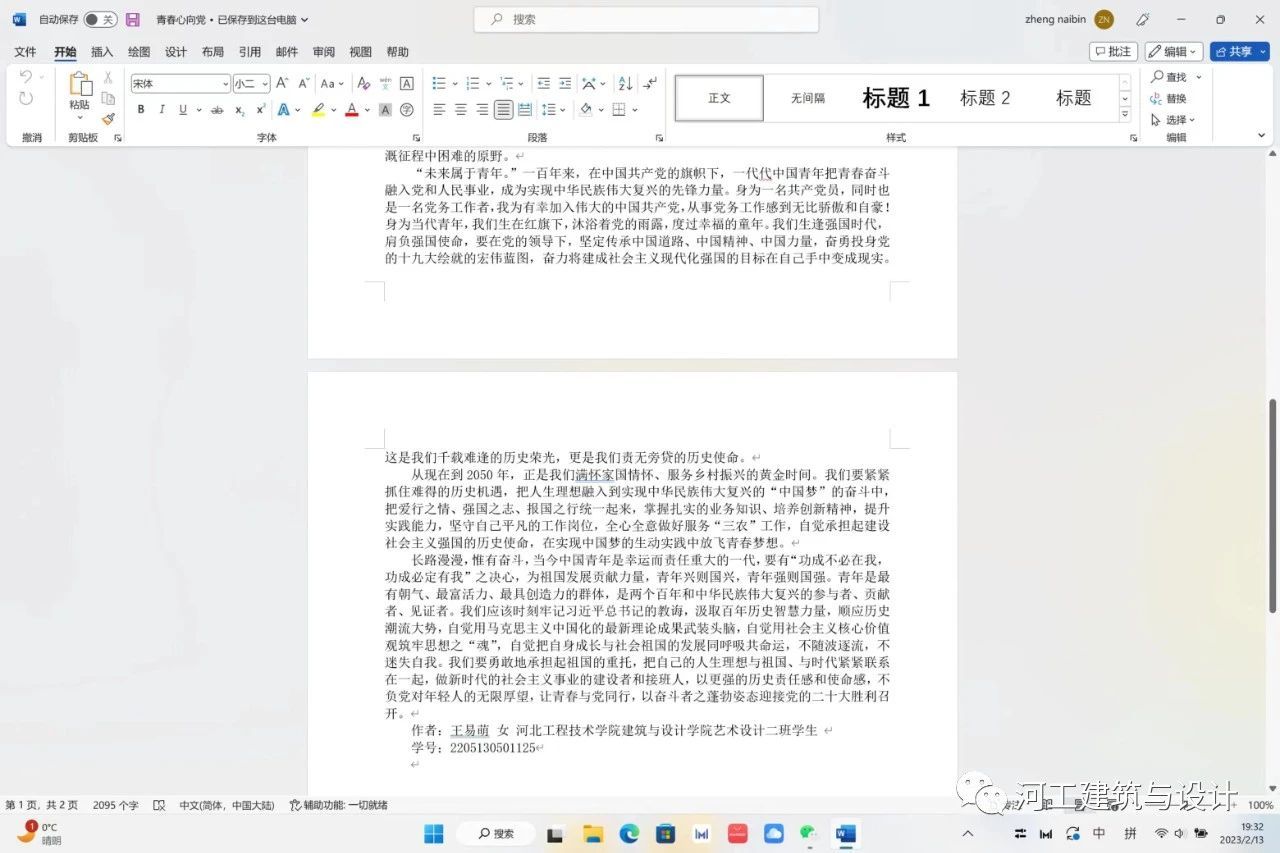Click the Format Painter brush icon

pyautogui.click(x=108, y=119)
